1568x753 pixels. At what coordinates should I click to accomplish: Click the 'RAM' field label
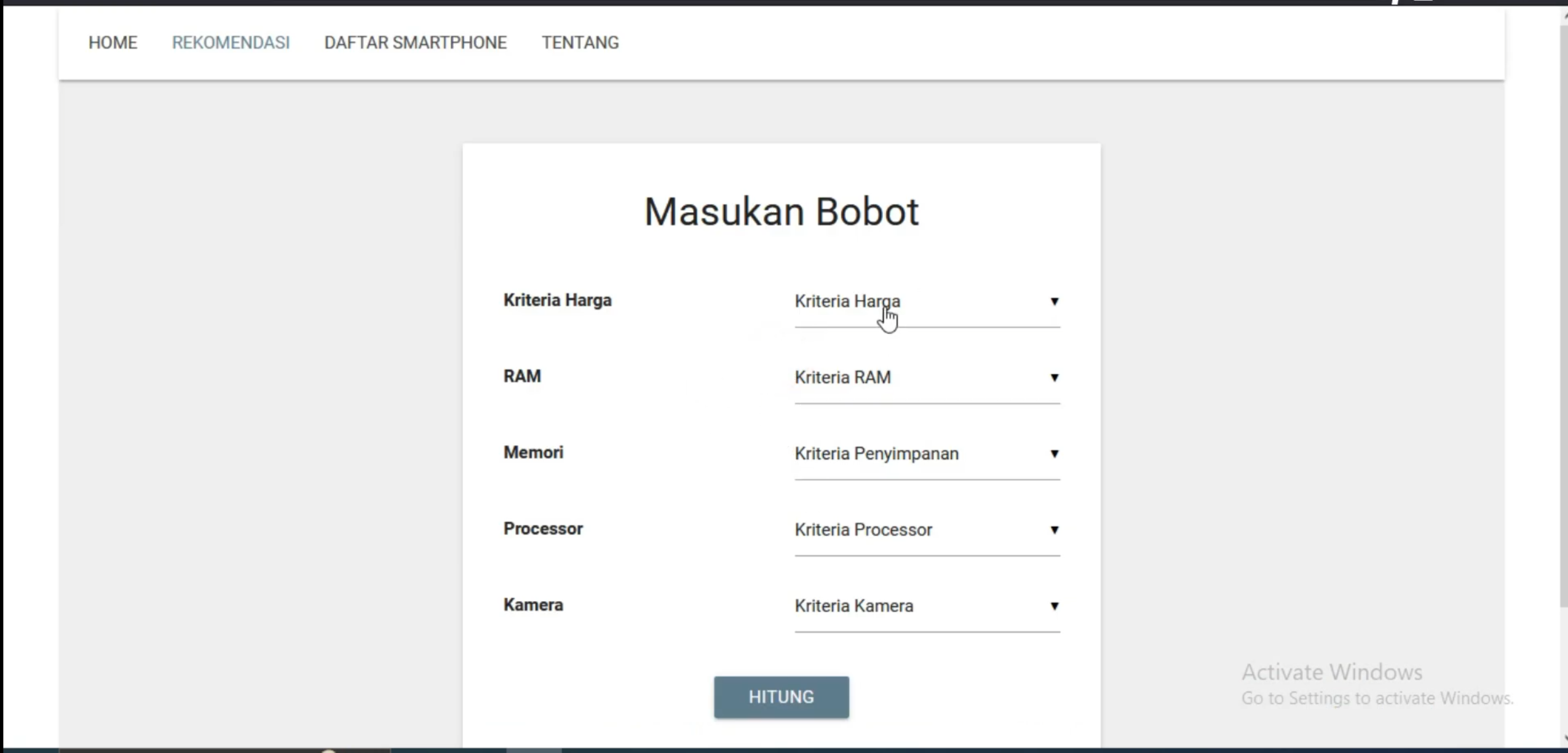[x=522, y=376]
